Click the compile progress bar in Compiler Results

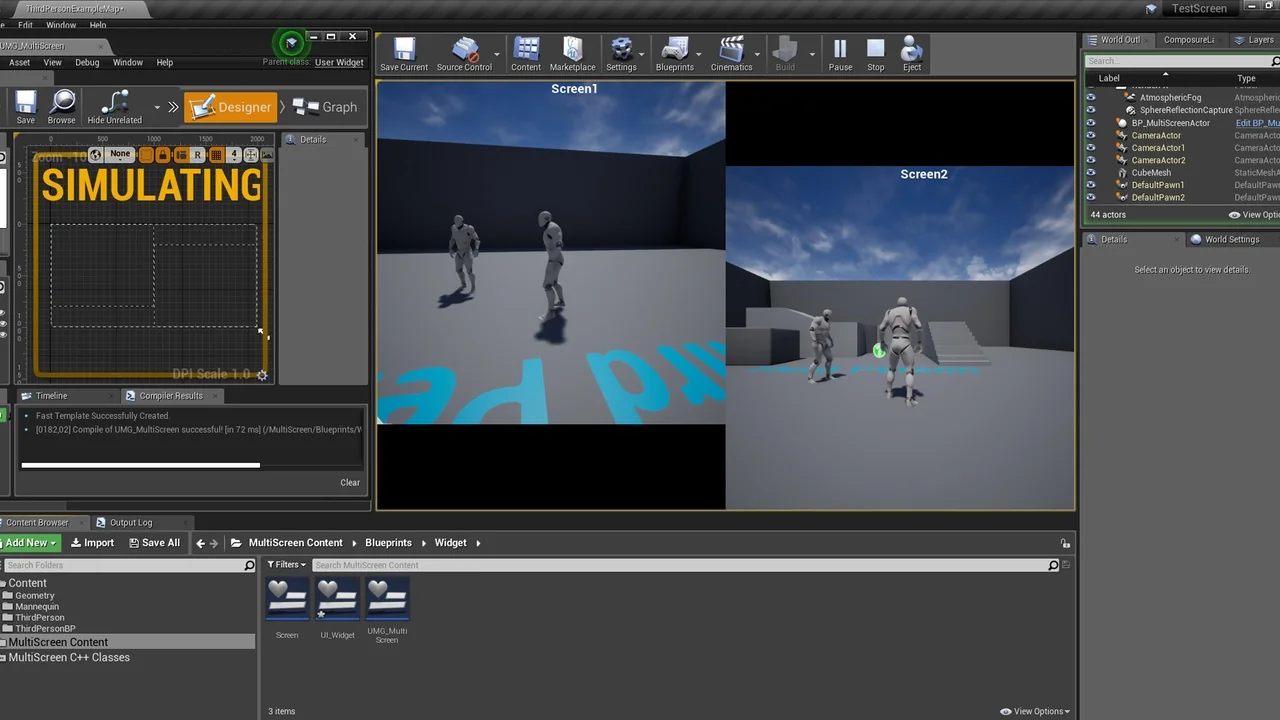[140, 464]
